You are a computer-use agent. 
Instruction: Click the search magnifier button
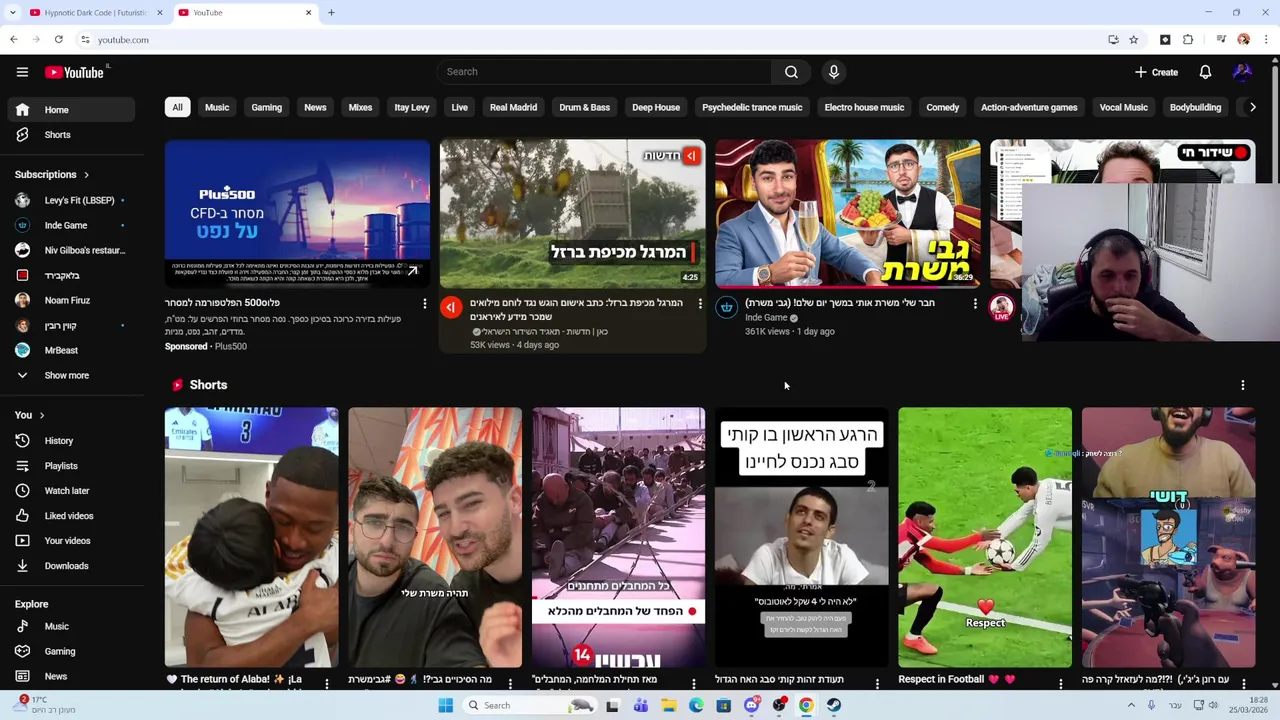click(791, 72)
